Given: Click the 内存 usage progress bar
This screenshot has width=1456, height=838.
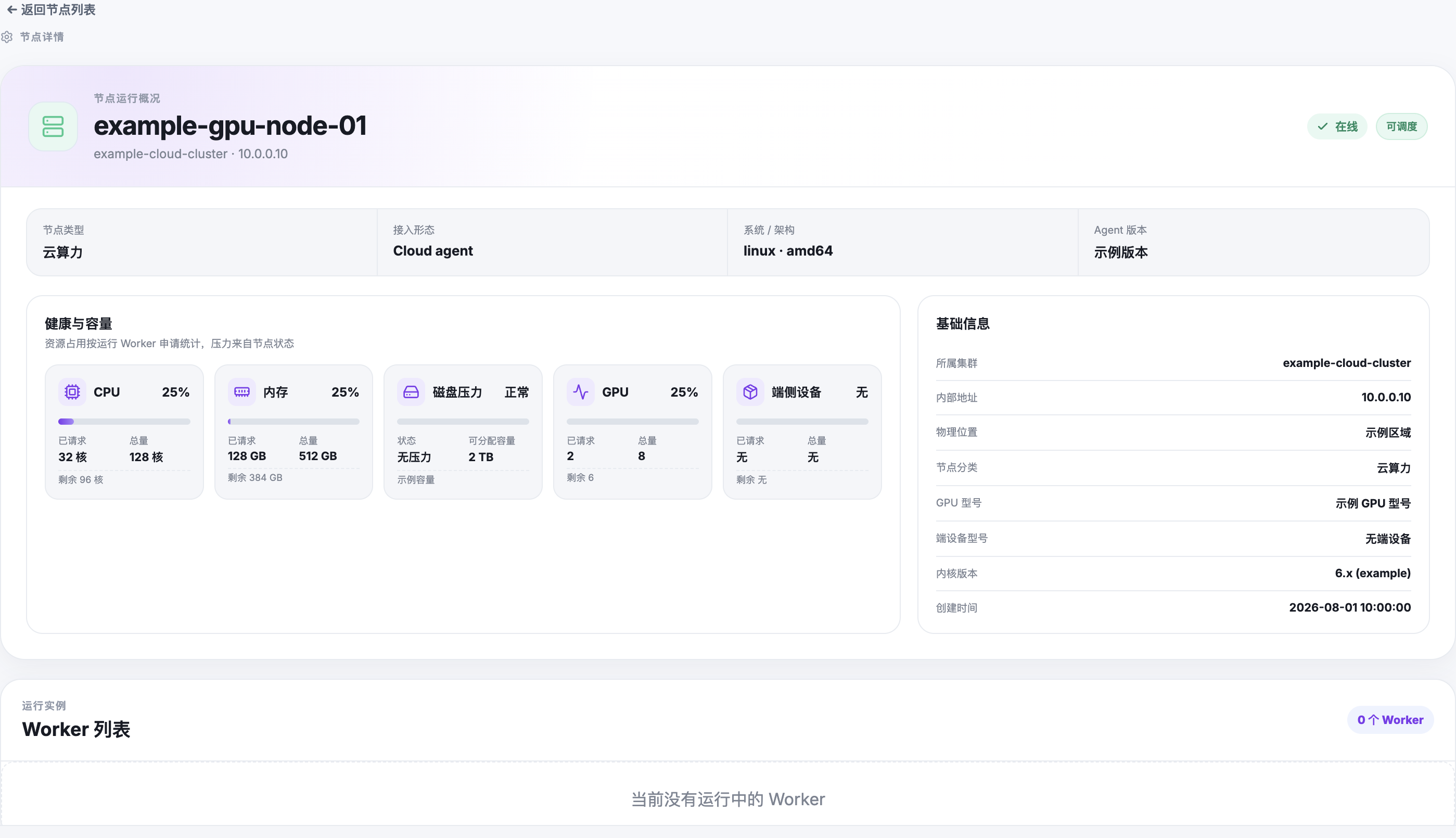Looking at the screenshot, I should point(293,422).
